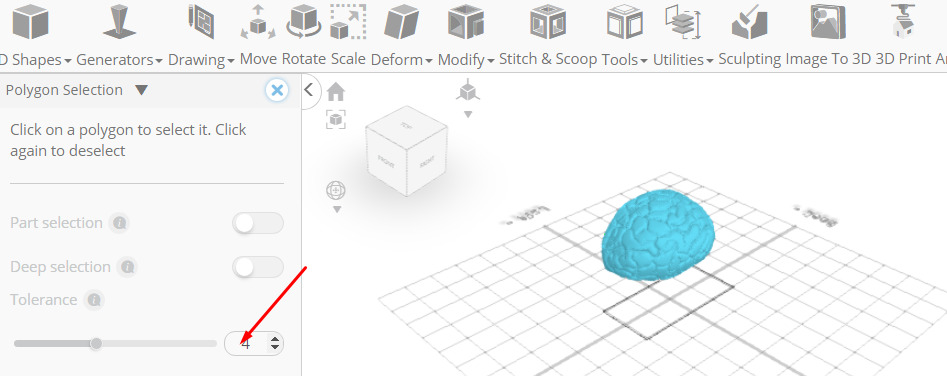Select the Move tool icon
The height and width of the screenshot is (376, 947).
pos(258,22)
